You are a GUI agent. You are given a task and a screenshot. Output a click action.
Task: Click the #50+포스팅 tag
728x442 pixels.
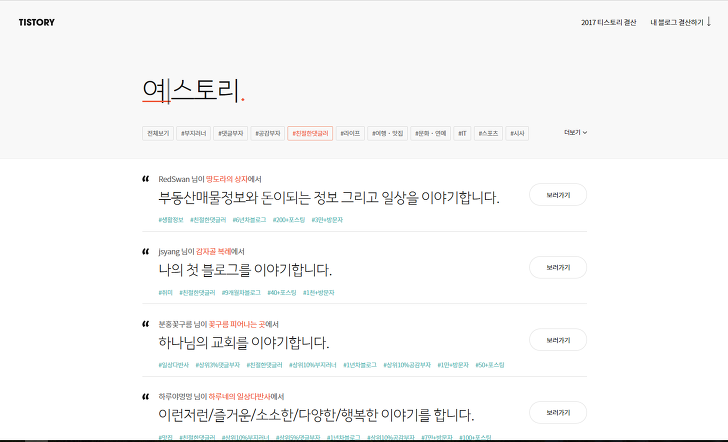coord(490,365)
